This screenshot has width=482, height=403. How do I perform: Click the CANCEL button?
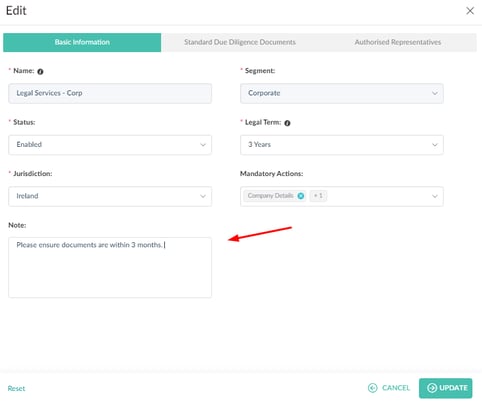tap(389, 388)
